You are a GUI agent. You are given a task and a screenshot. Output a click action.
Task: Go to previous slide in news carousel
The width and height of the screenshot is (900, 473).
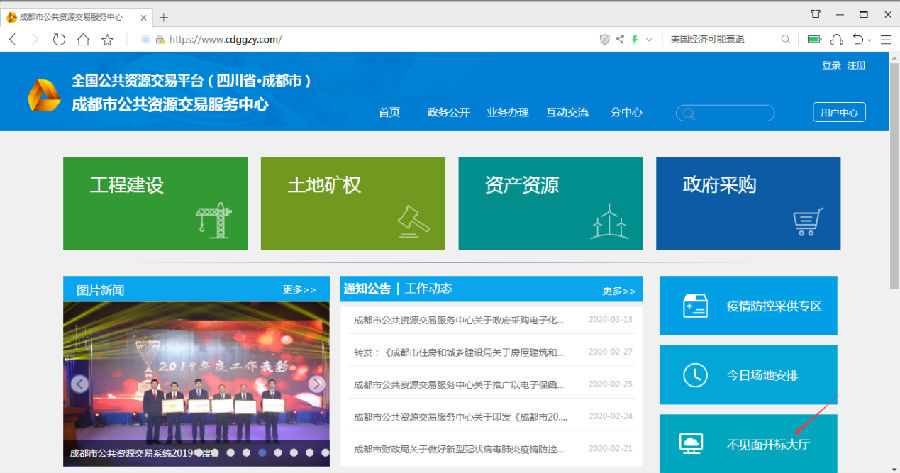point(75,384)
